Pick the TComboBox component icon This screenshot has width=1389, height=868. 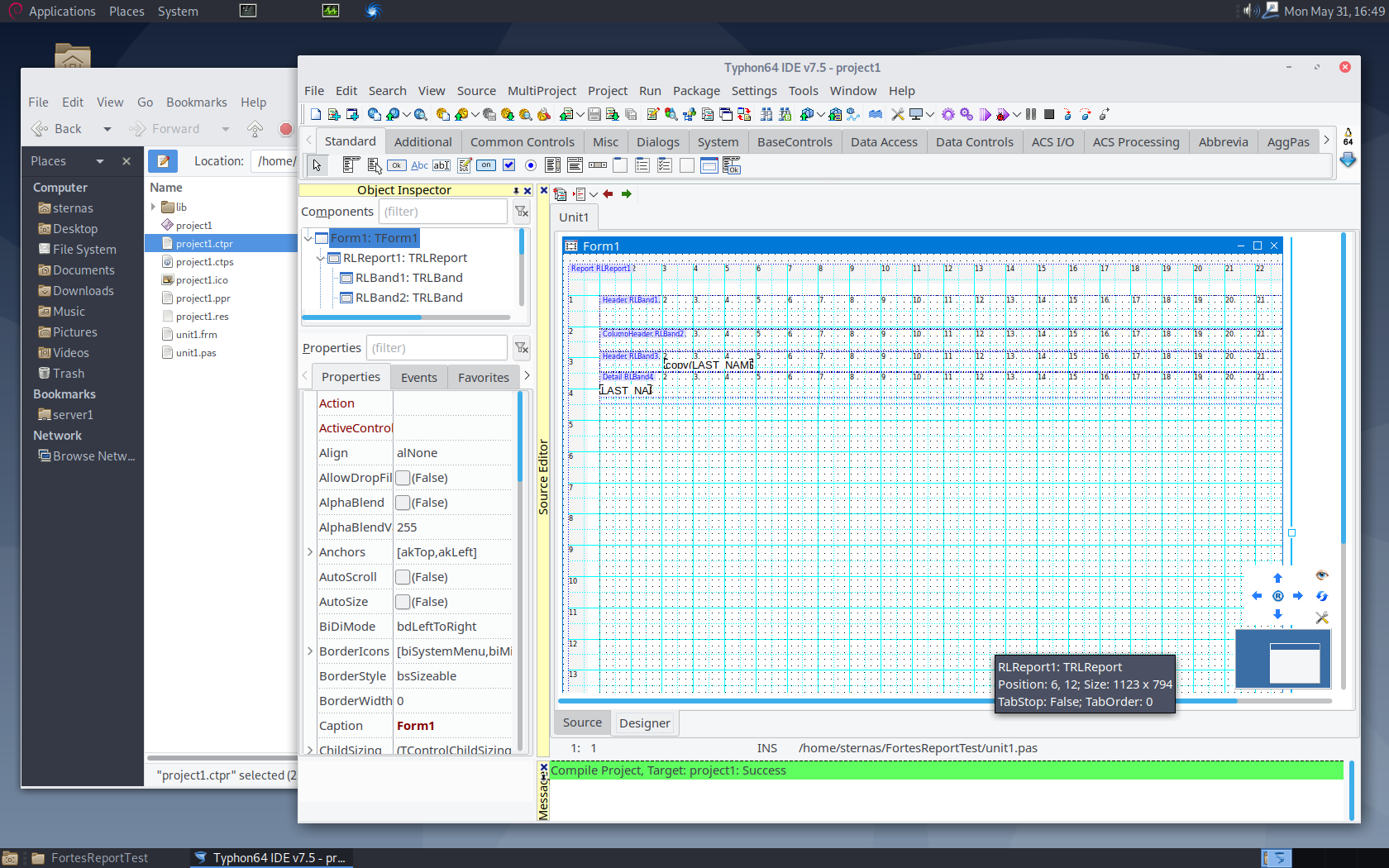coord(575,165)
